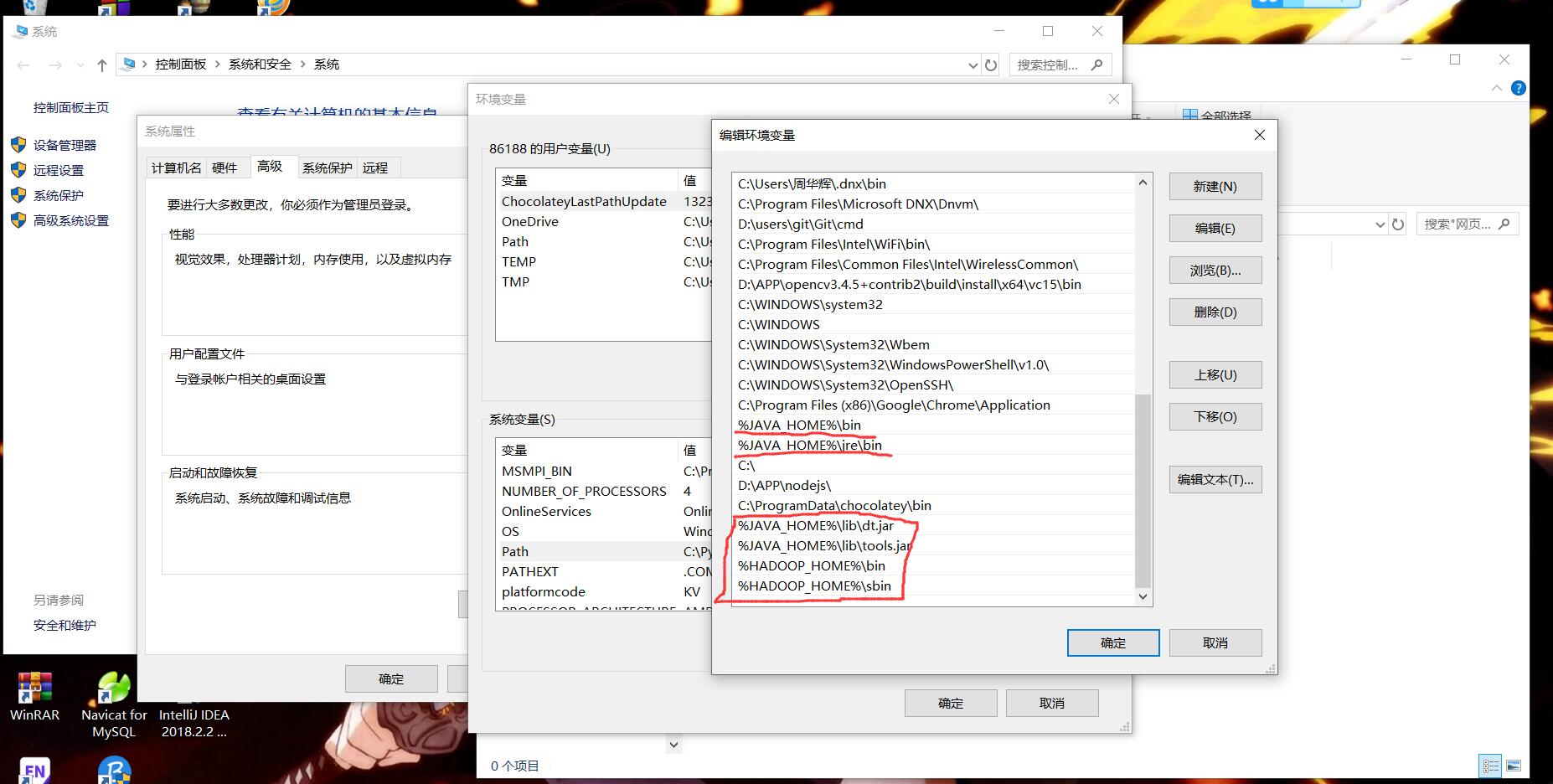Open the 高级系统设置 link
Image resolution: width=1553 pixels, height=784 pixels.
[x=71, y=220]
